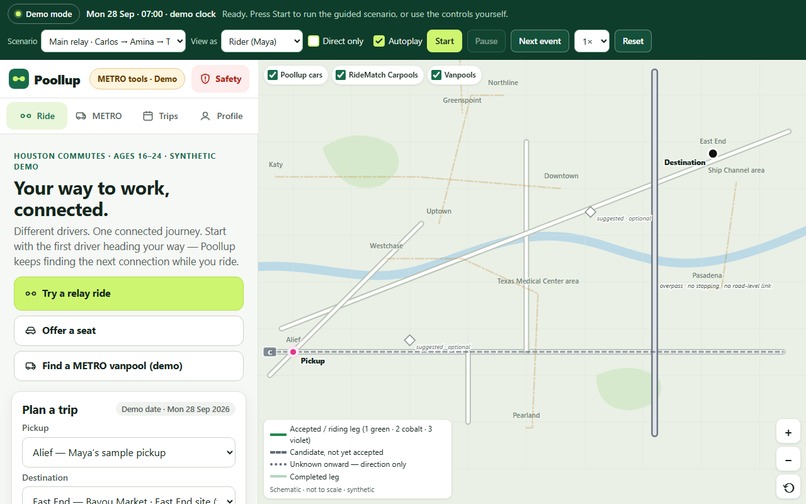The image size is (806, 504).
Task: Switch to the Ride tab
Action: [x=37, y=116]
